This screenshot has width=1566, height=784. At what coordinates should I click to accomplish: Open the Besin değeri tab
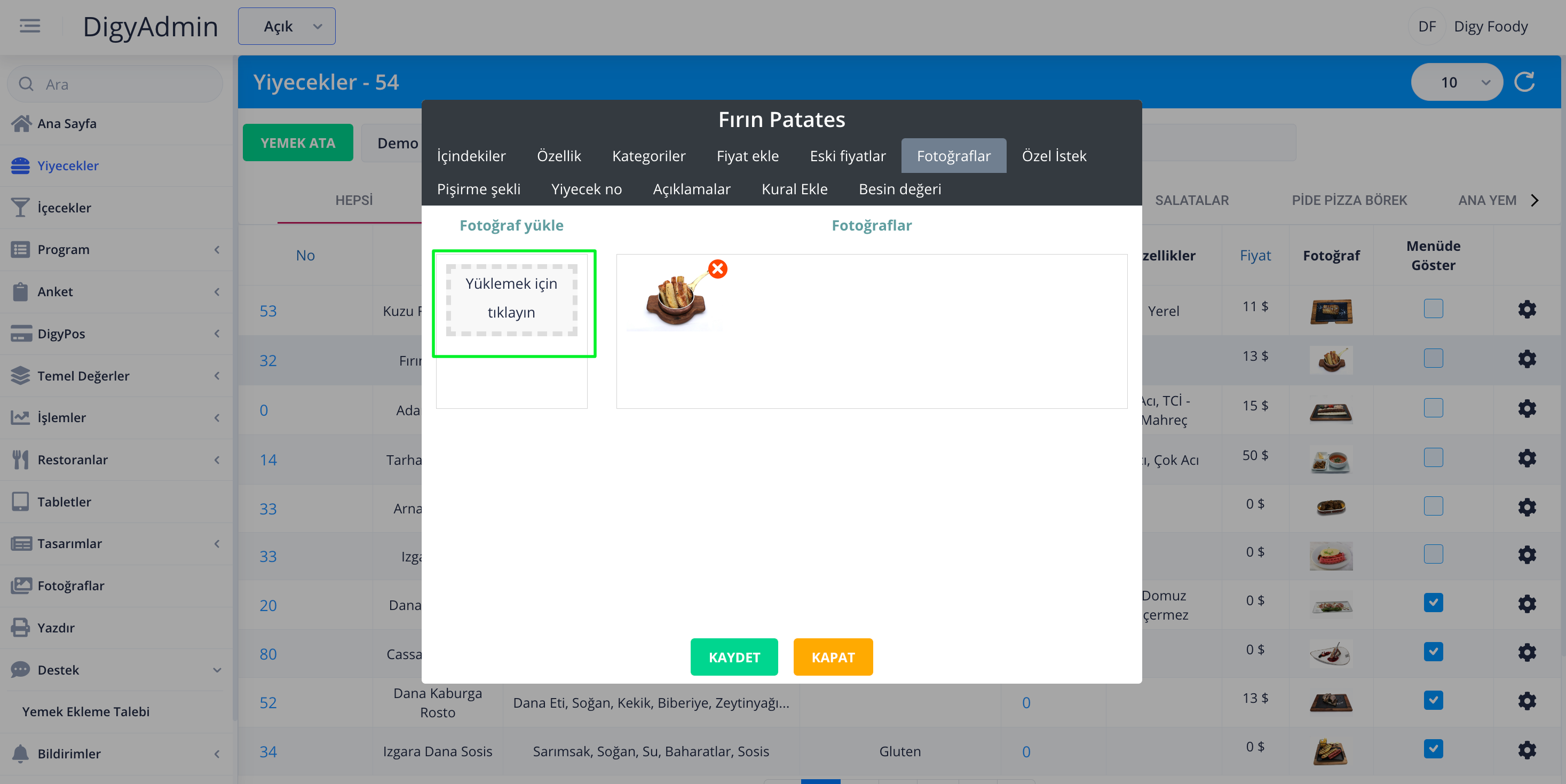899,189
